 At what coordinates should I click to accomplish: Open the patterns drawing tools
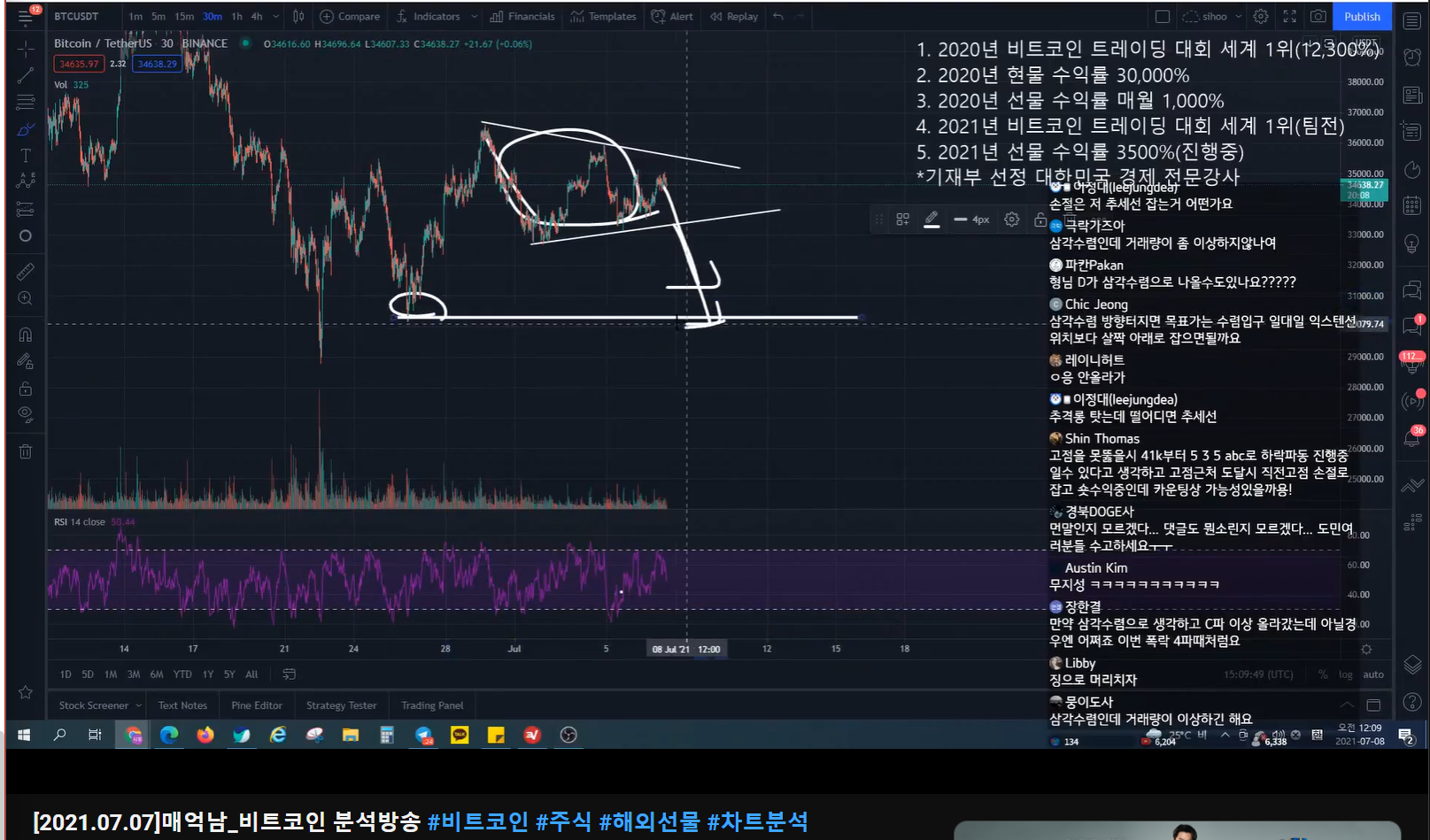pyautogui.click(x=26, y=181)
